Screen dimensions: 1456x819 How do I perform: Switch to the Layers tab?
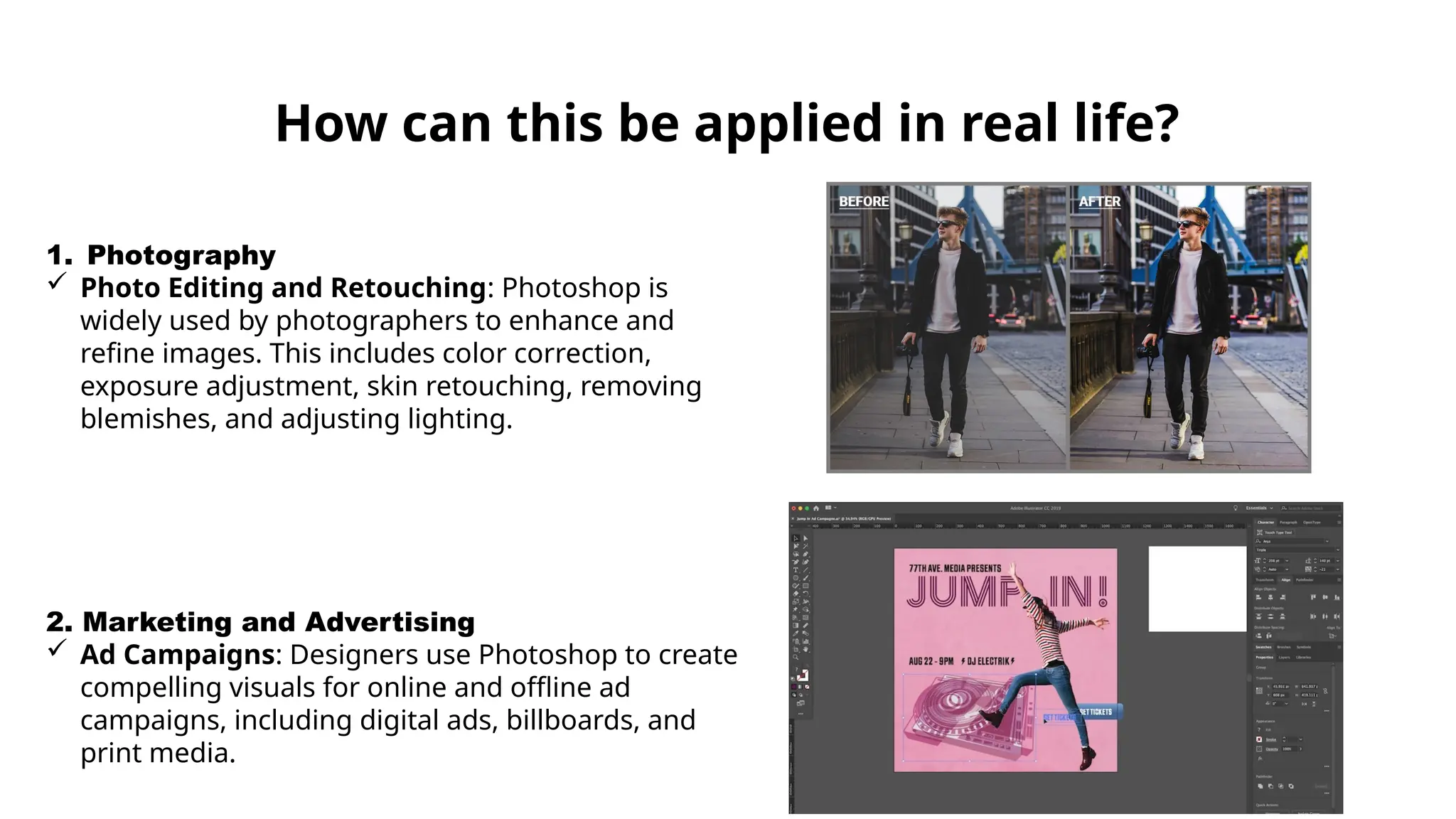click(x=1284, y=657)
